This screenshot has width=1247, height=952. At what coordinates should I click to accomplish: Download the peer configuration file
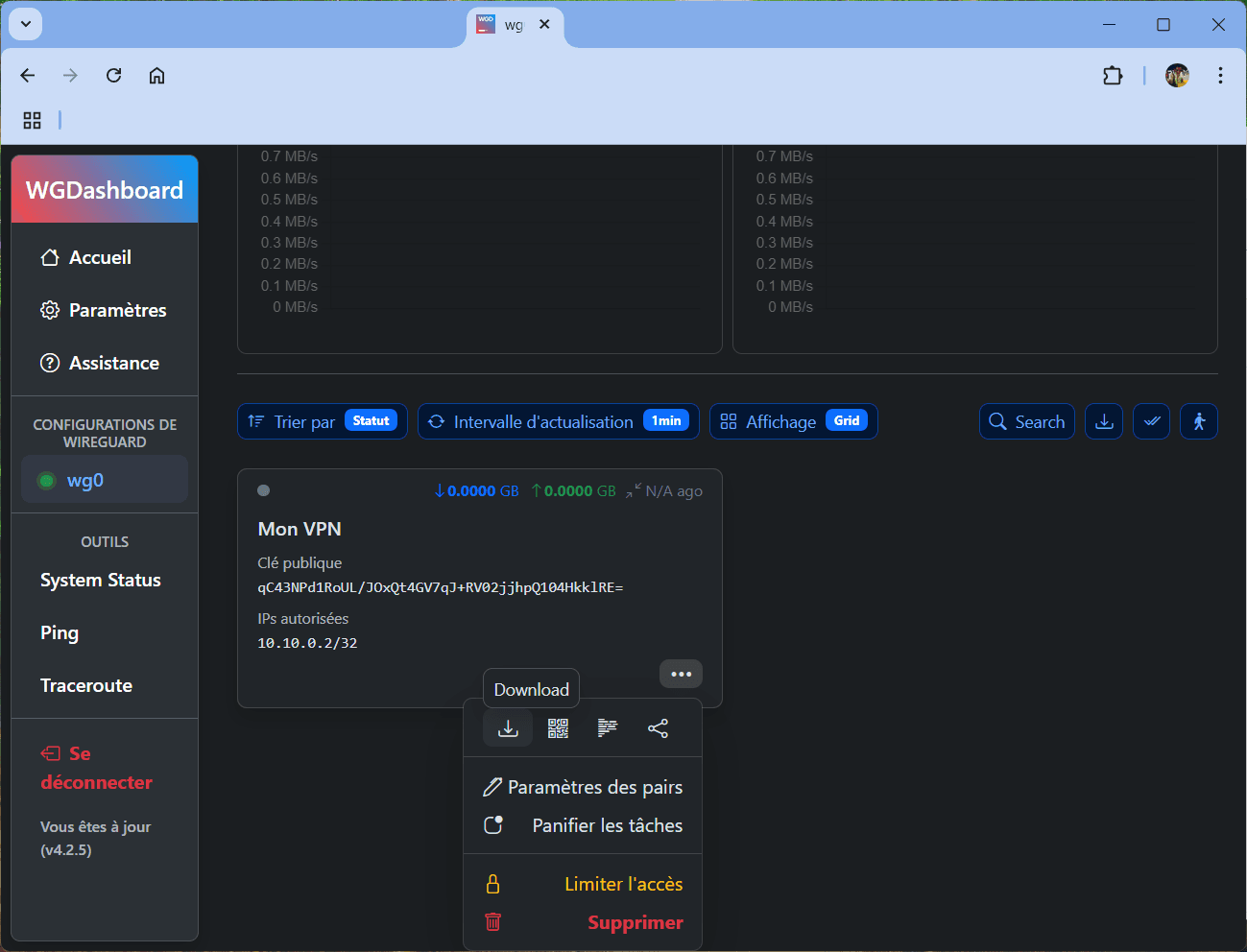pos(508,728)
